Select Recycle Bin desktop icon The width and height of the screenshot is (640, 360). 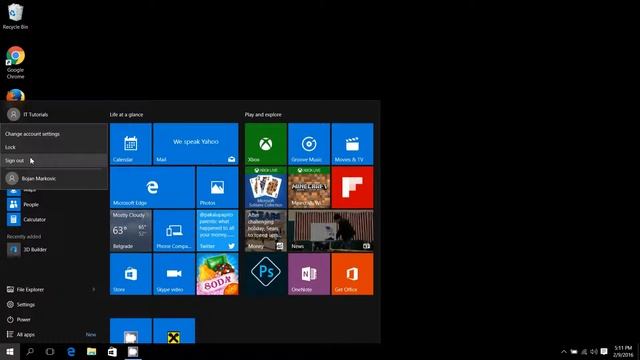15,16
